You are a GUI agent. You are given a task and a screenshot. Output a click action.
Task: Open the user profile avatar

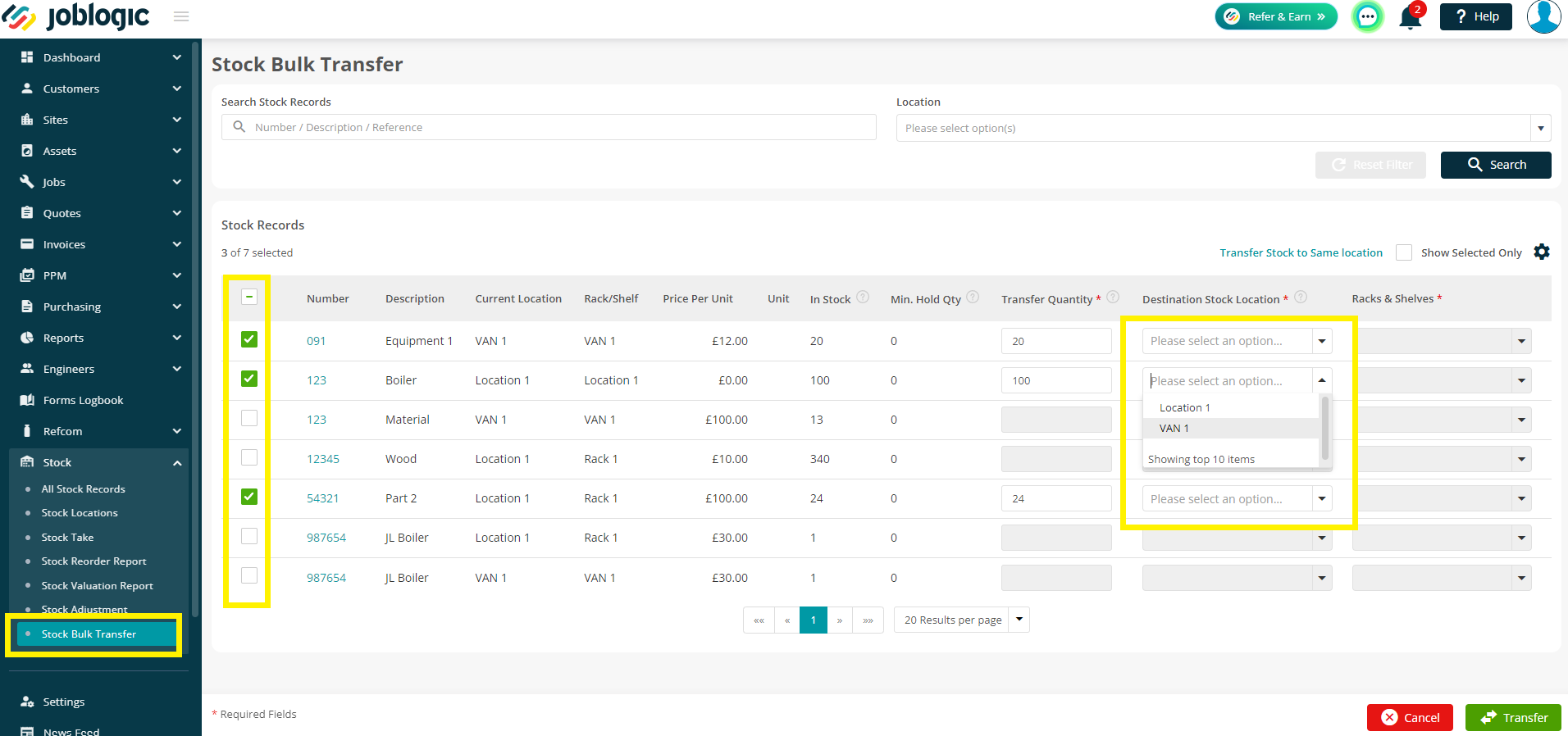1543,16
